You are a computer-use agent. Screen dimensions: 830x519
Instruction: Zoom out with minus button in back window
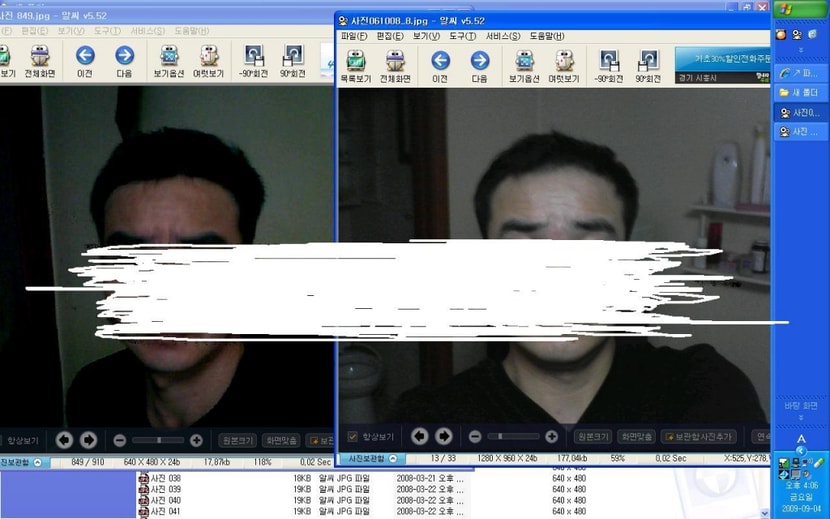[120, 440]
